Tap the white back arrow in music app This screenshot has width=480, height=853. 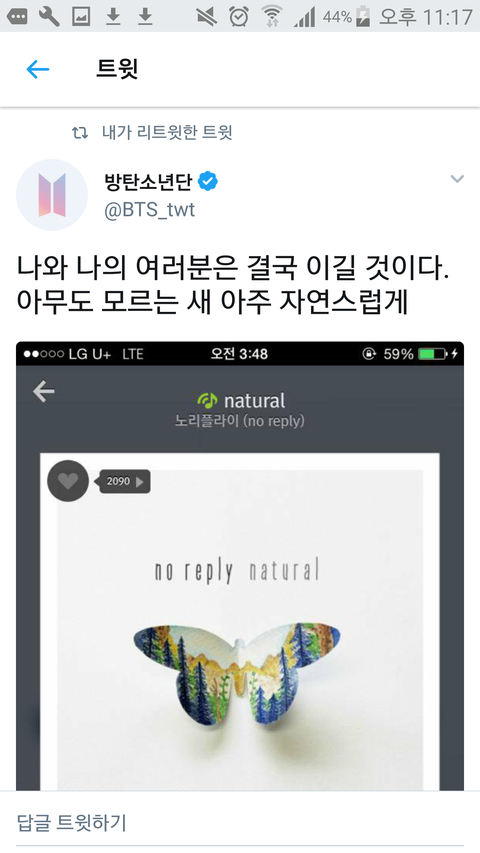[x=44, y=391]
